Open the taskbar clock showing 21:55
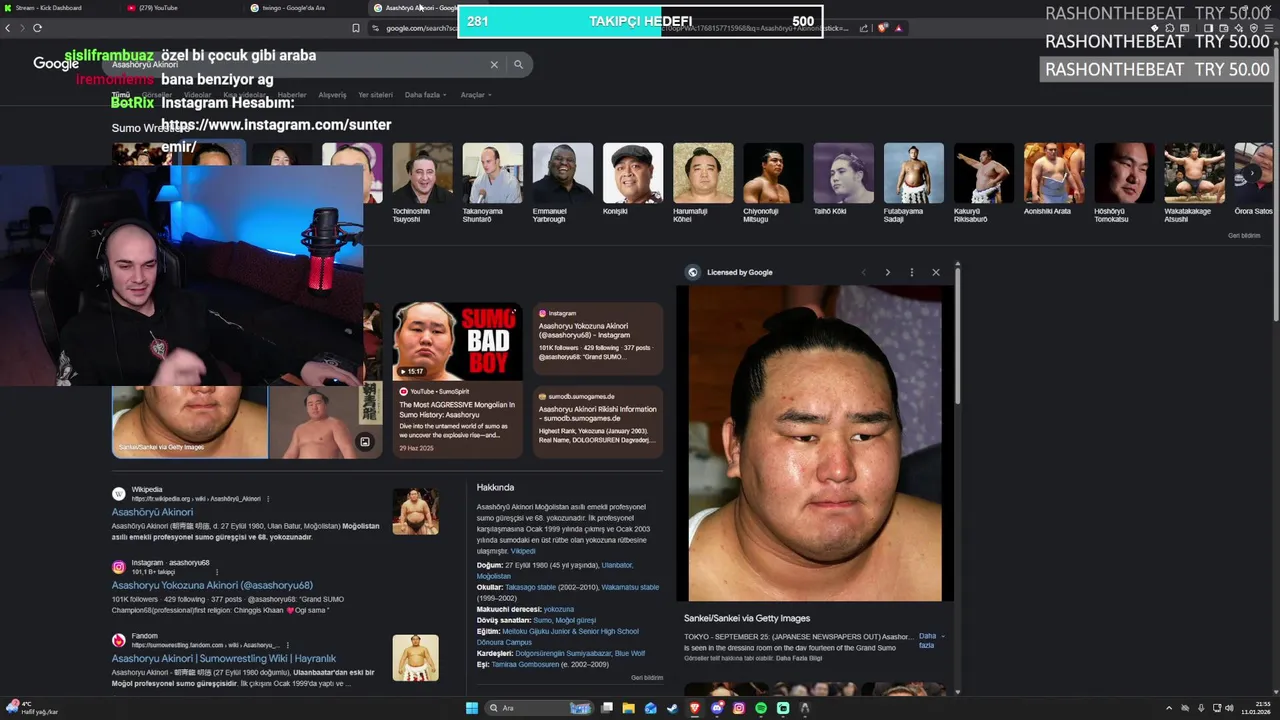This screenshot has height=720, width=1280. 1255,708
